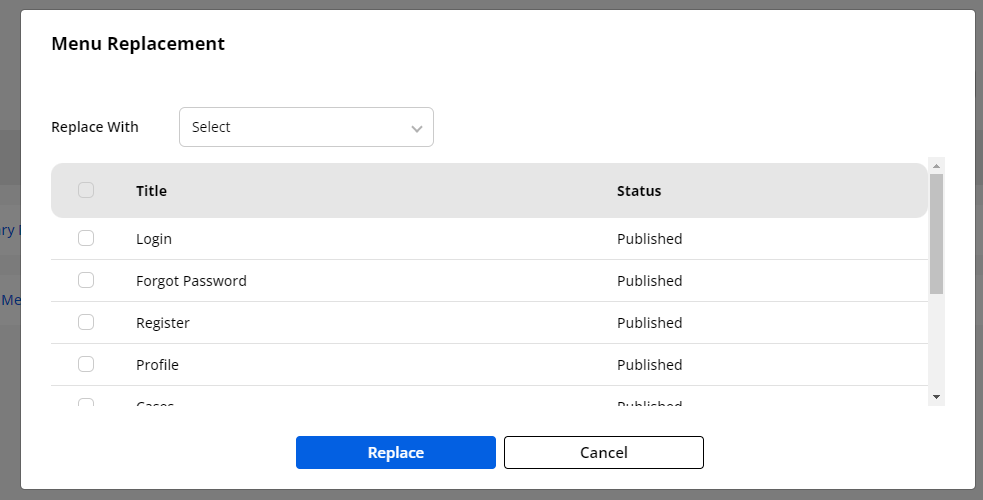Toggle the select-all checkbox in table header
This screenshot has height=500, width=983.
click(x=86, y=190)
